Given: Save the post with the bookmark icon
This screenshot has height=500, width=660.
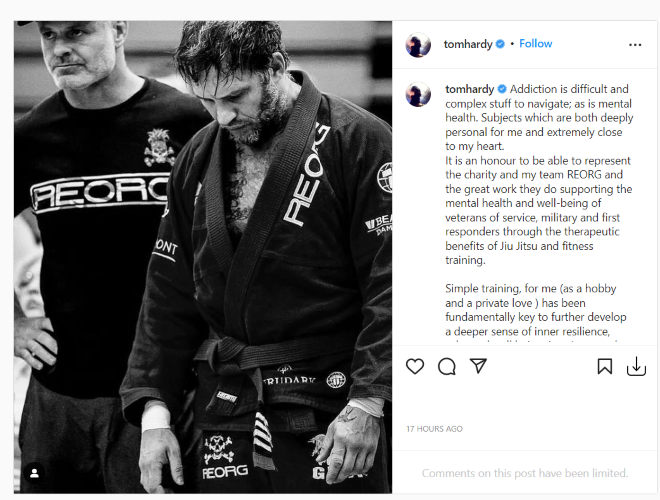Looking at the screenshot, I should (604, 366).
